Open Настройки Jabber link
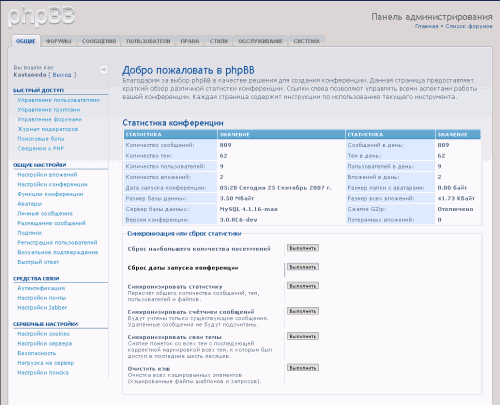The width and height of the screenshot is (500, 405). point(42,307)
